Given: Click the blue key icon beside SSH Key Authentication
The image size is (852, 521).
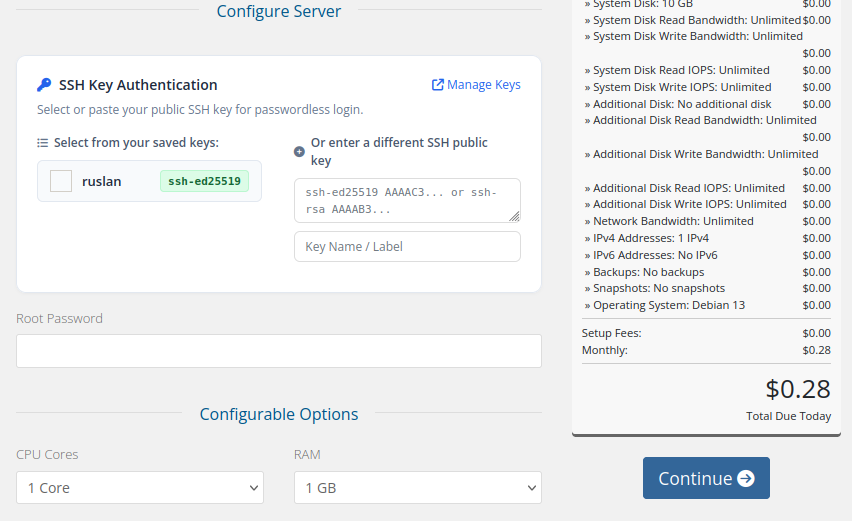Looking at the screenshot, I should click(x=44, y=85).
